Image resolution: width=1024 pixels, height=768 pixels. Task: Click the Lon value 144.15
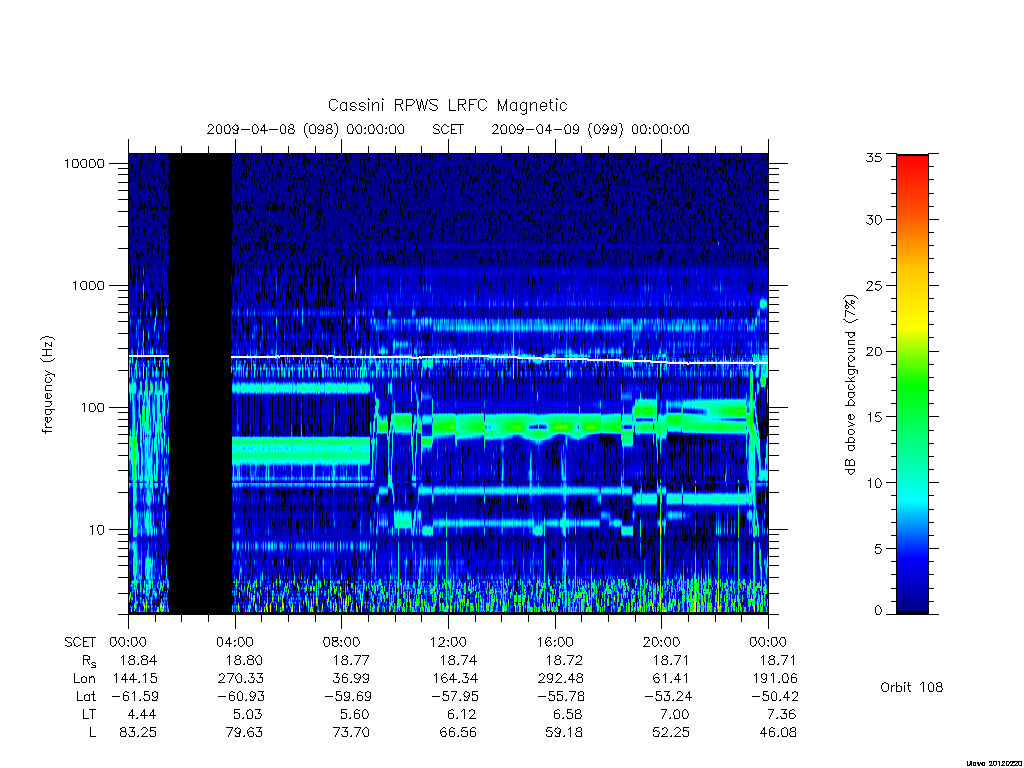(x=135, y=678)
